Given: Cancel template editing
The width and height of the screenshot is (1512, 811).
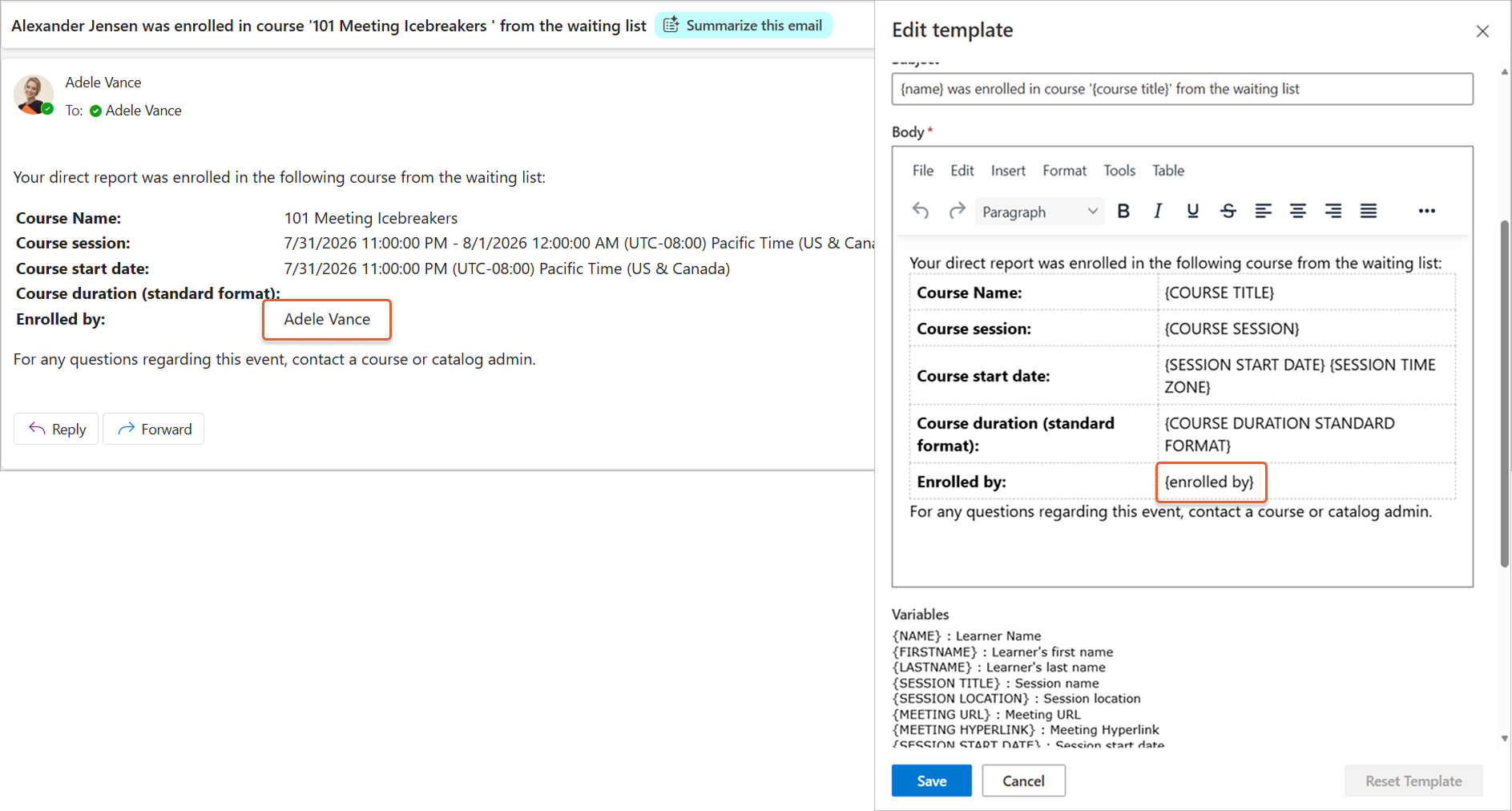Looking at the screenshot, I should coord(1024,781).
